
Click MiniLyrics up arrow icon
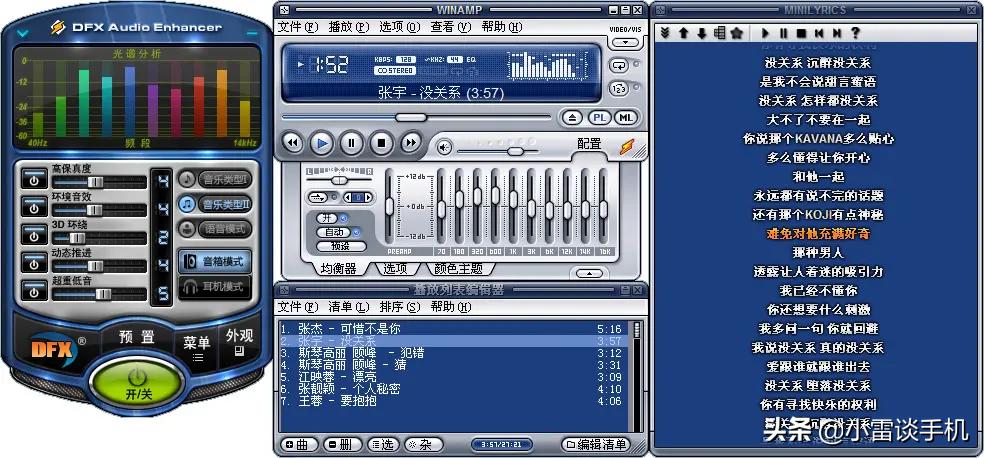(x=683, y=33)
